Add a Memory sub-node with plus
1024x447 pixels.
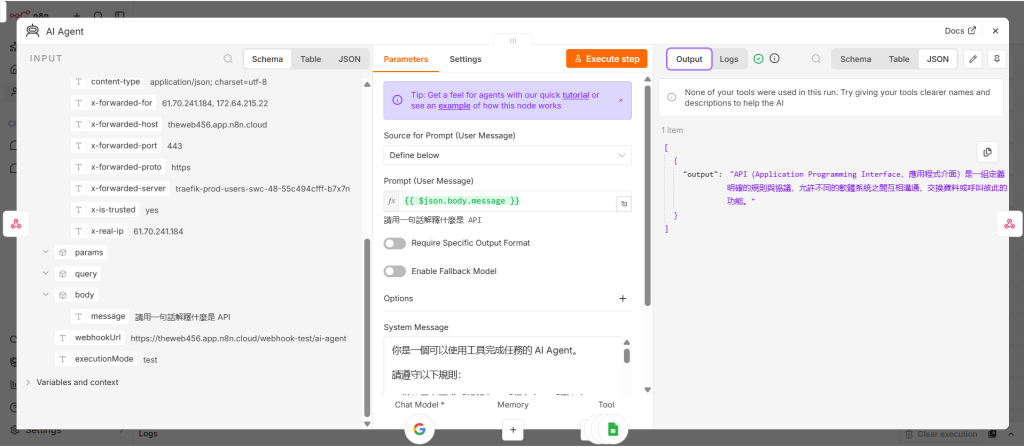tap(513, 429)
